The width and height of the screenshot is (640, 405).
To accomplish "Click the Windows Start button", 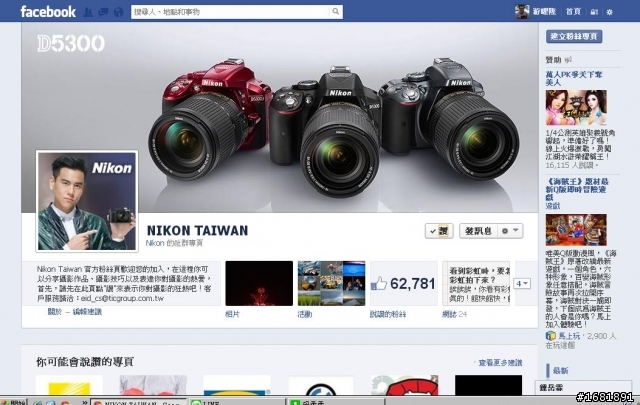I will point(13,402).
